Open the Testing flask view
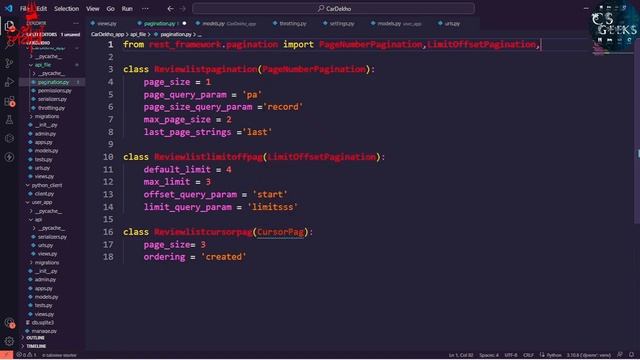Screen dimensions: 640x360 (x=9, y=120)
